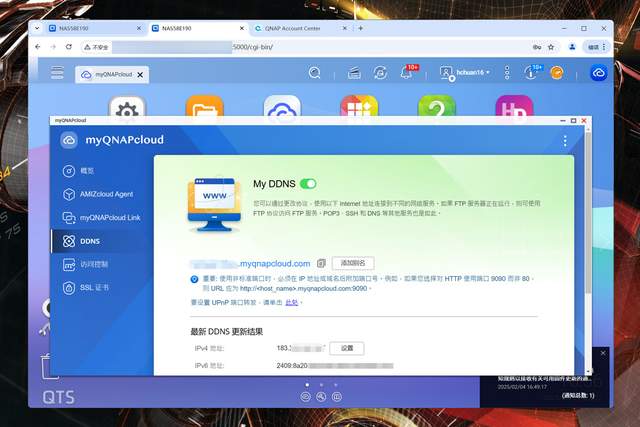Click the 此处 UPnP link
Viewport: 640px width, 427px height.
291,302
